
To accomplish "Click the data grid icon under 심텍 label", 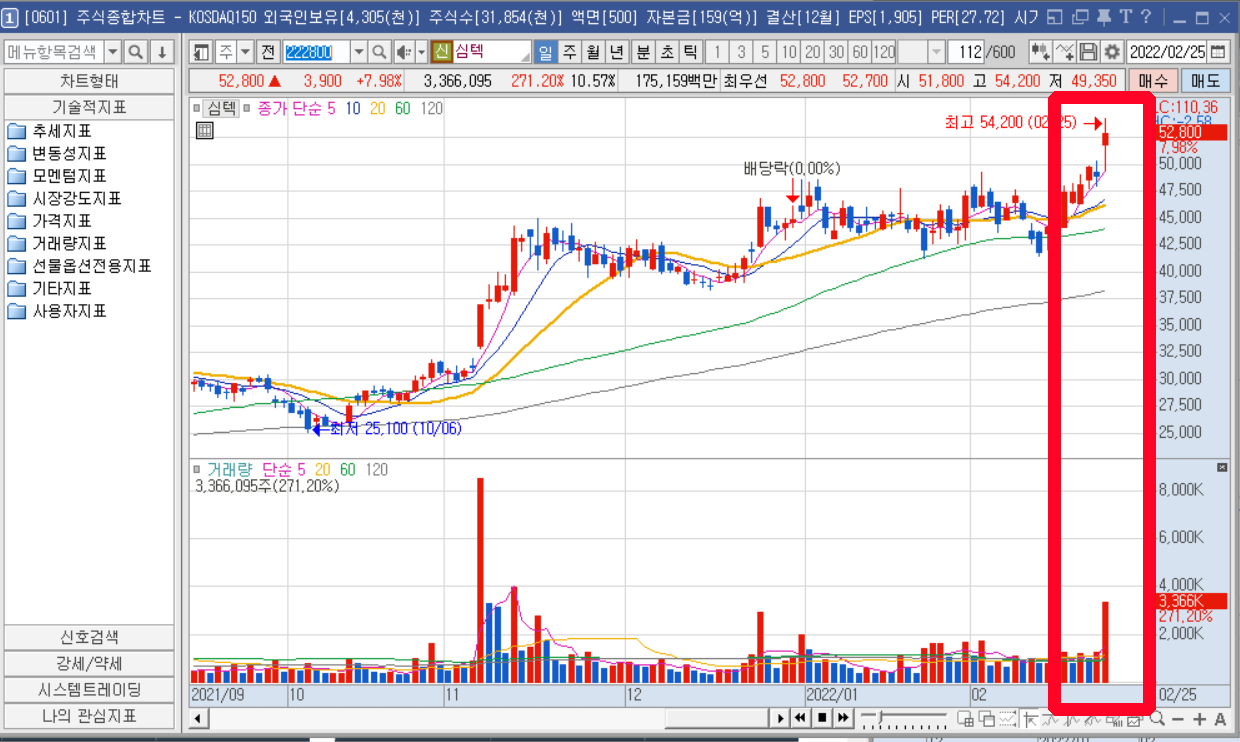I will coord(204,129).
